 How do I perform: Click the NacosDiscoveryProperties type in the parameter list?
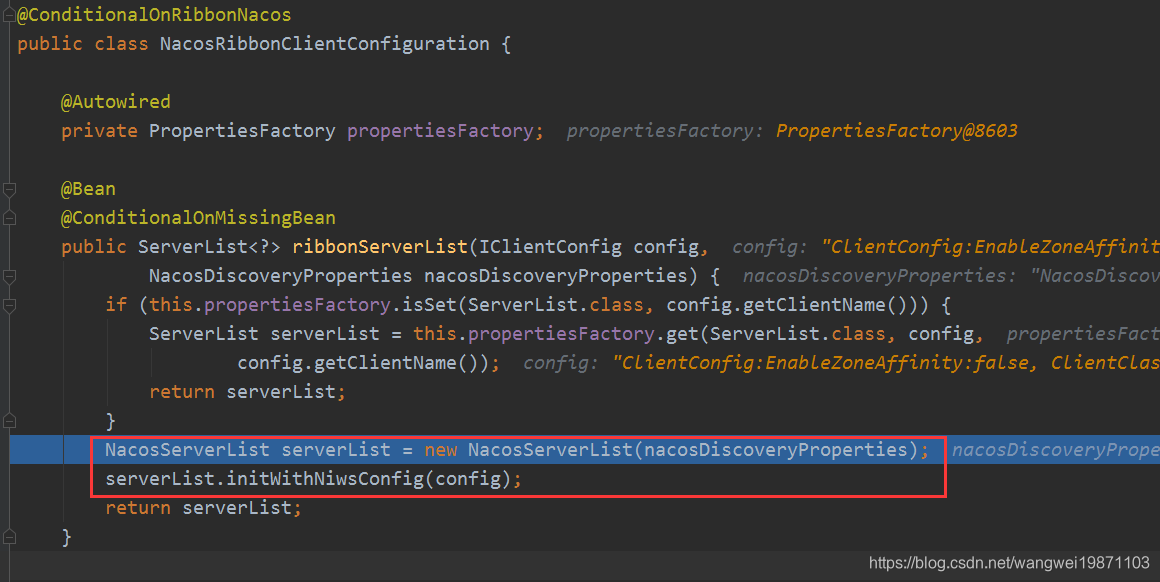(x=280, y=276)
